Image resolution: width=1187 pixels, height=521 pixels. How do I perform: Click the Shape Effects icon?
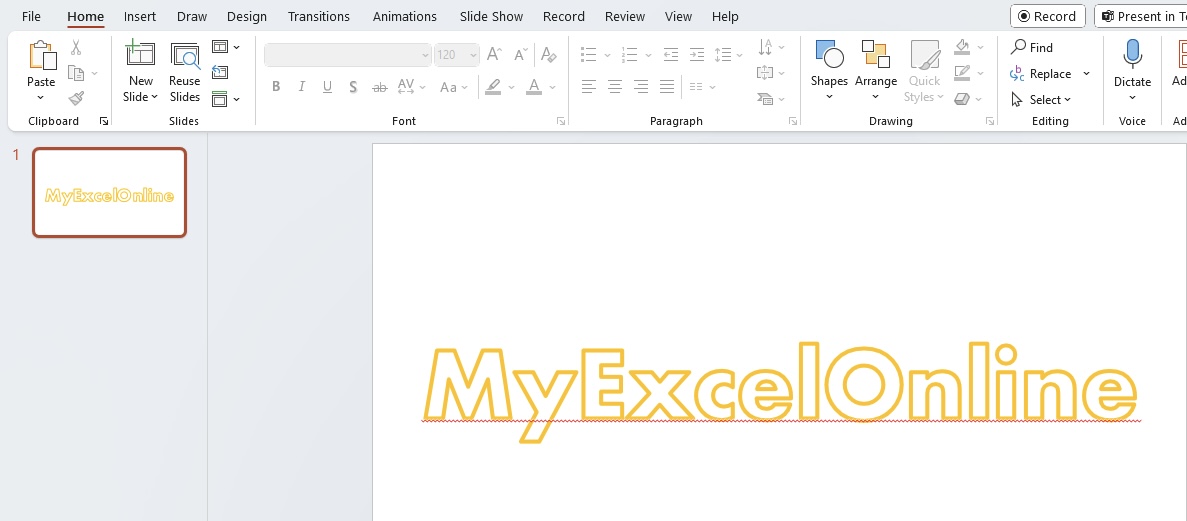(962, 98)
